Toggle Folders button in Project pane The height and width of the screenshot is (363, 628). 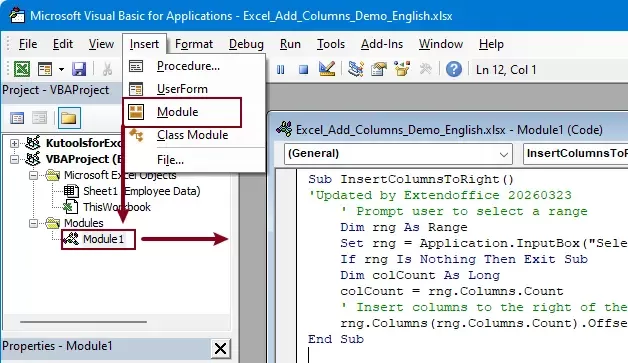coord(69,118)
